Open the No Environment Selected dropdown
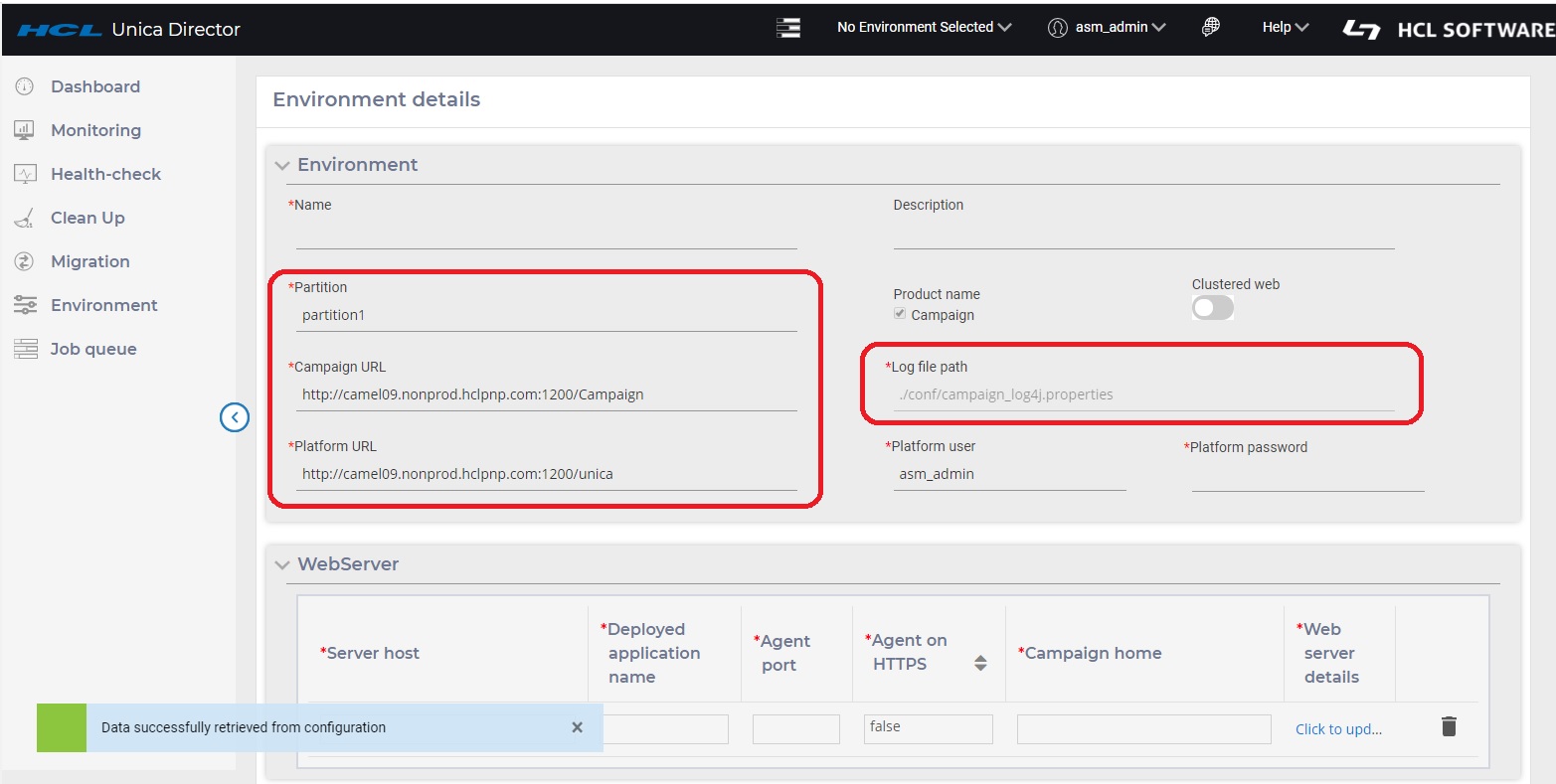This screenshot has width=1556, height=784. coord(923,27)
